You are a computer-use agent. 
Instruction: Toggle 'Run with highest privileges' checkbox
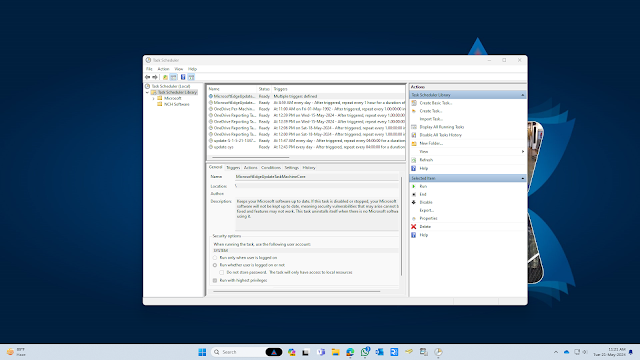coord(215,280)
